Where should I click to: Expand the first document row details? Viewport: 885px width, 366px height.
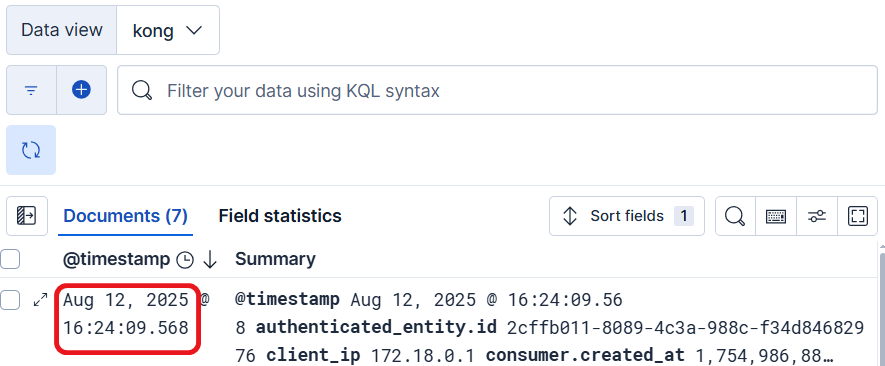(x=41, y=300)
